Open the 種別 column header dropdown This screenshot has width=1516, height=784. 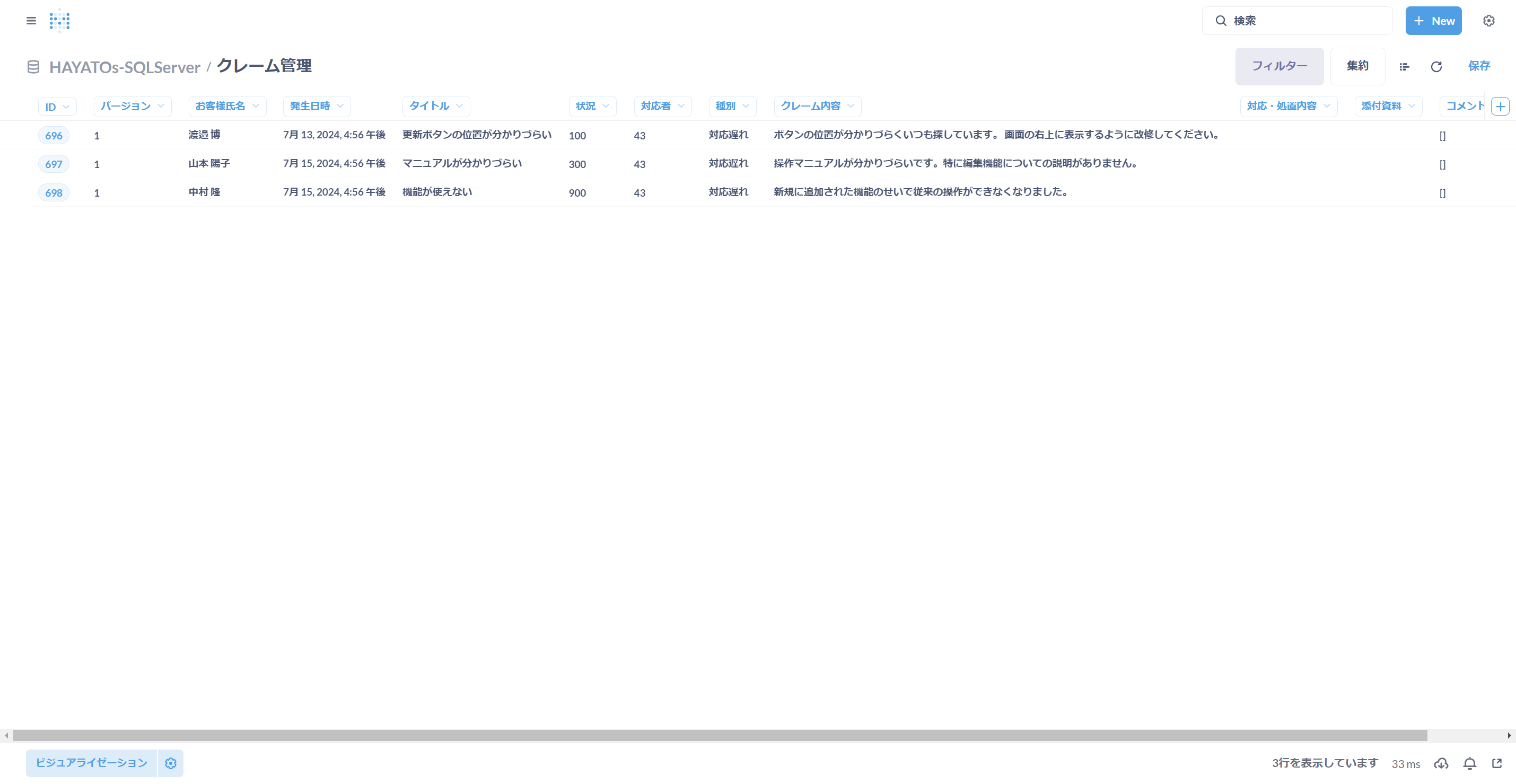tap(732, 106)
